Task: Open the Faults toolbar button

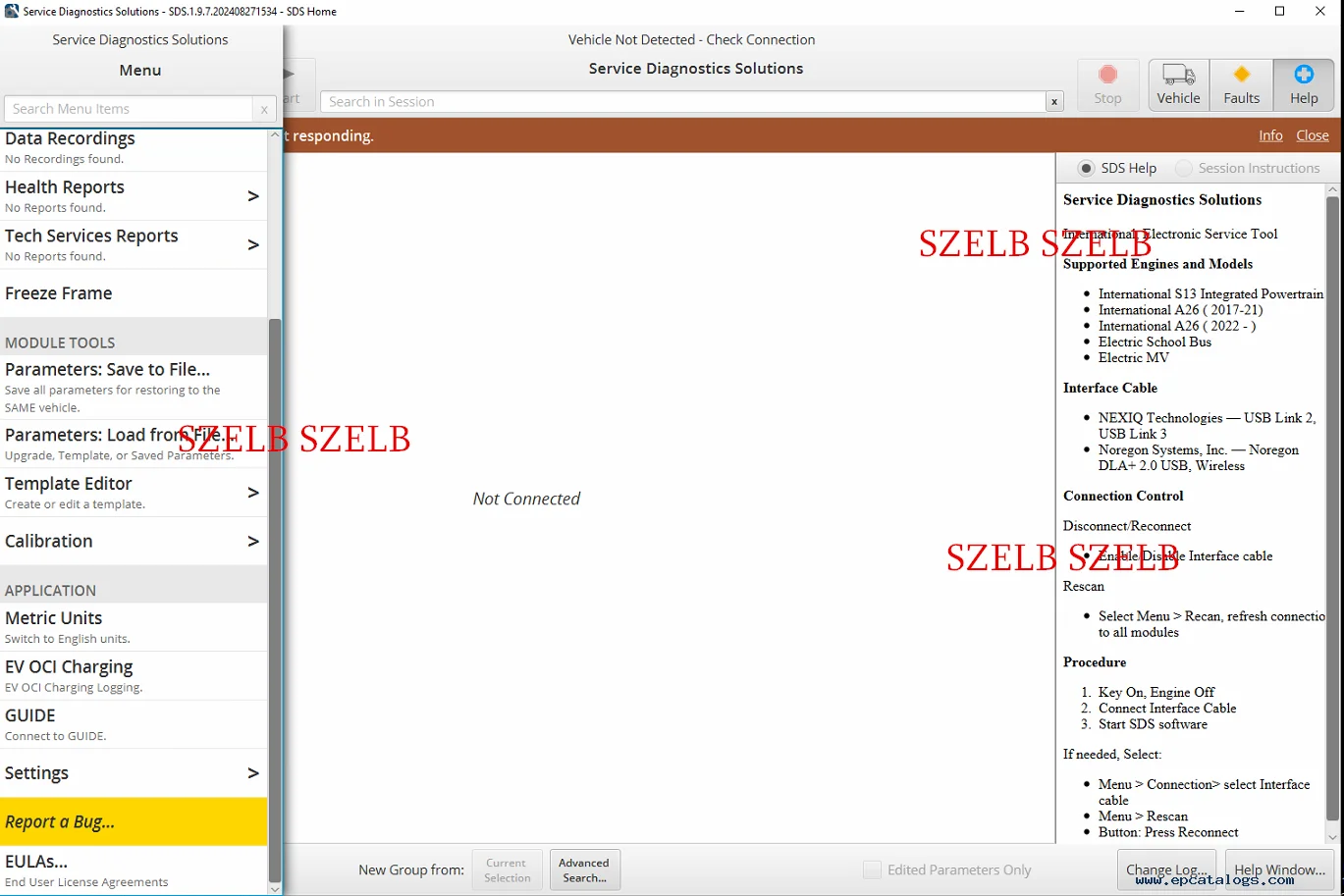Action: pos(1241,84)
